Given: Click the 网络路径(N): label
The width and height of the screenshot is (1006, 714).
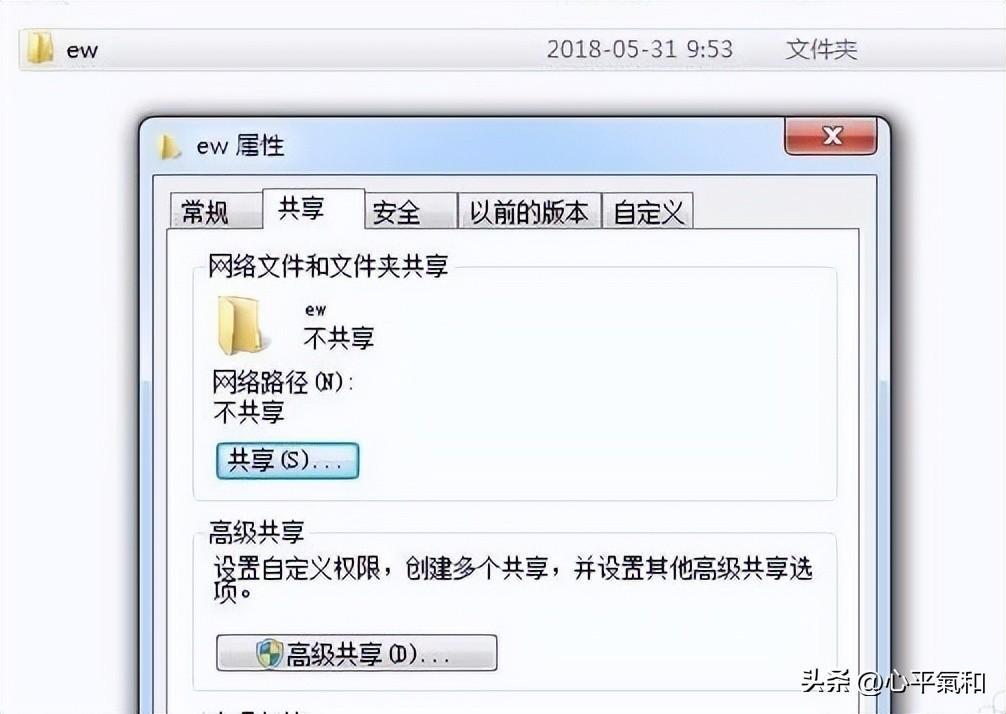Looking at the screenshot, I should (283, 383).
